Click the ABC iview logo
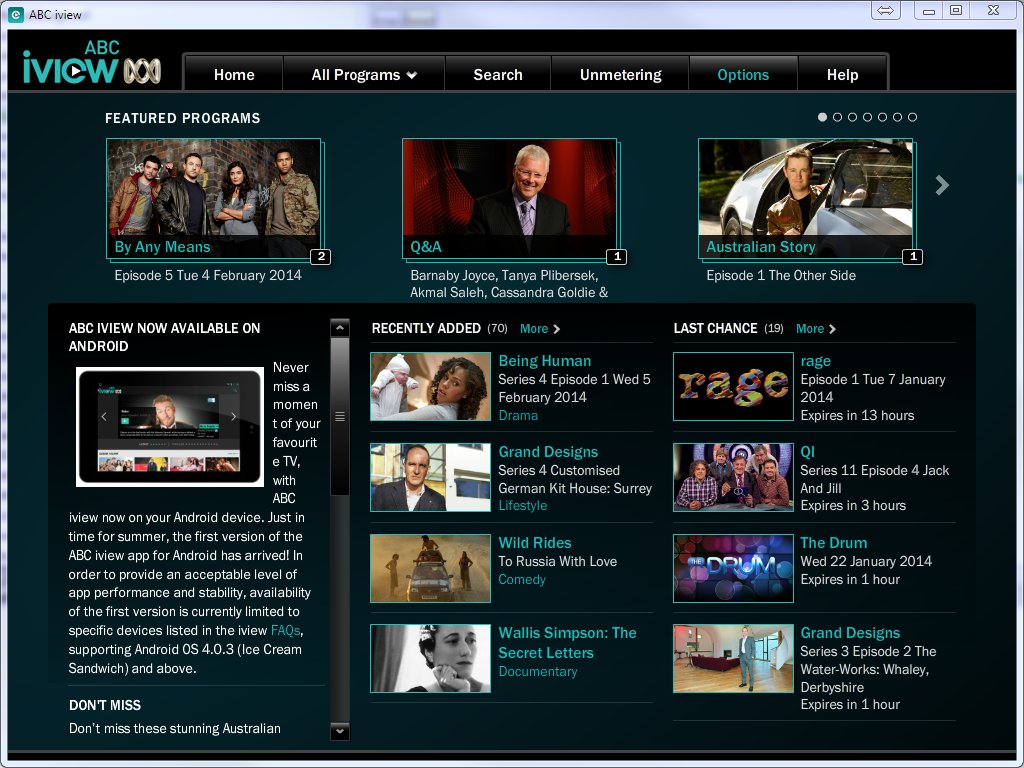 (x=91, y=64)
